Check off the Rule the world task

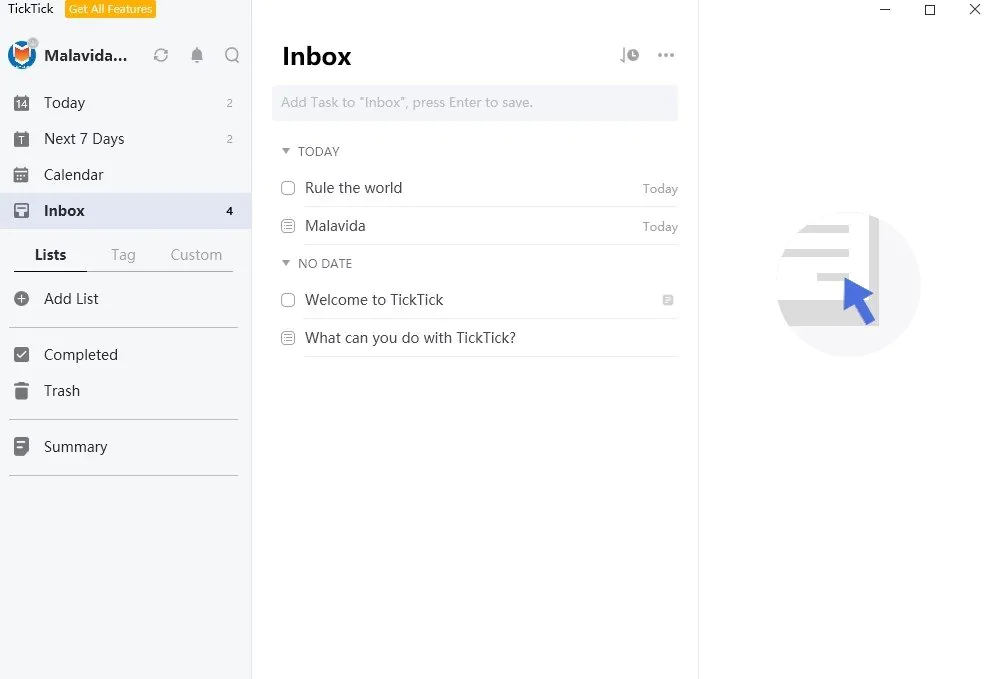288,188
